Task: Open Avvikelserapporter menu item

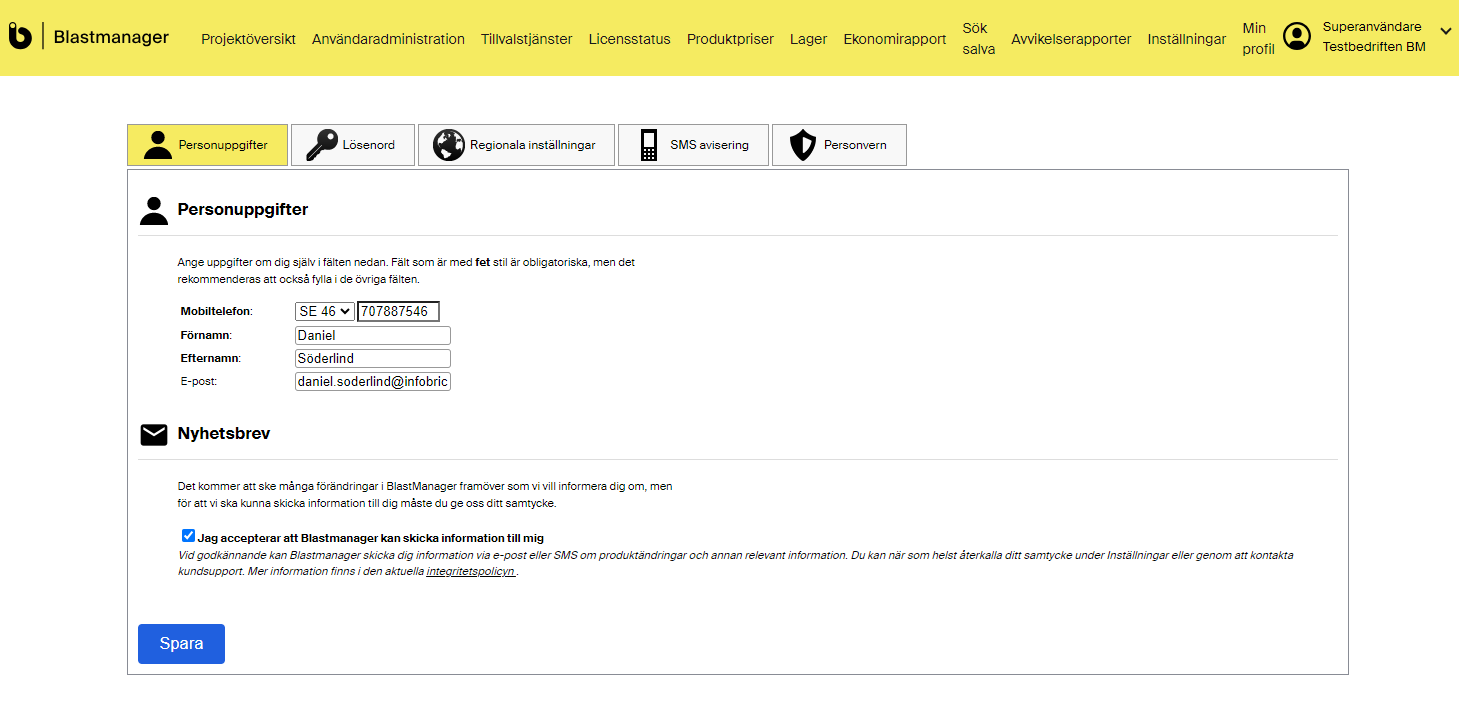Action: [1071, 39]
